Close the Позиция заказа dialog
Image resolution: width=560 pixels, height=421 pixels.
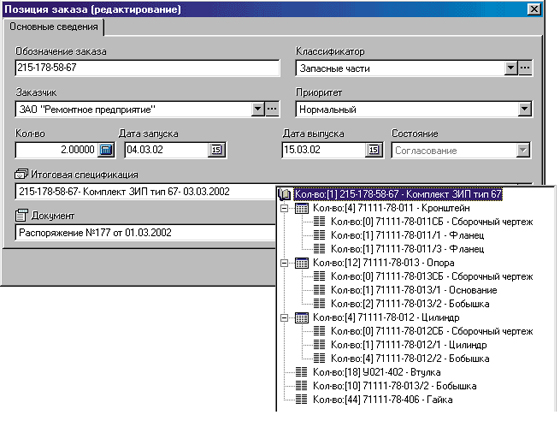(x=534, y=9)
